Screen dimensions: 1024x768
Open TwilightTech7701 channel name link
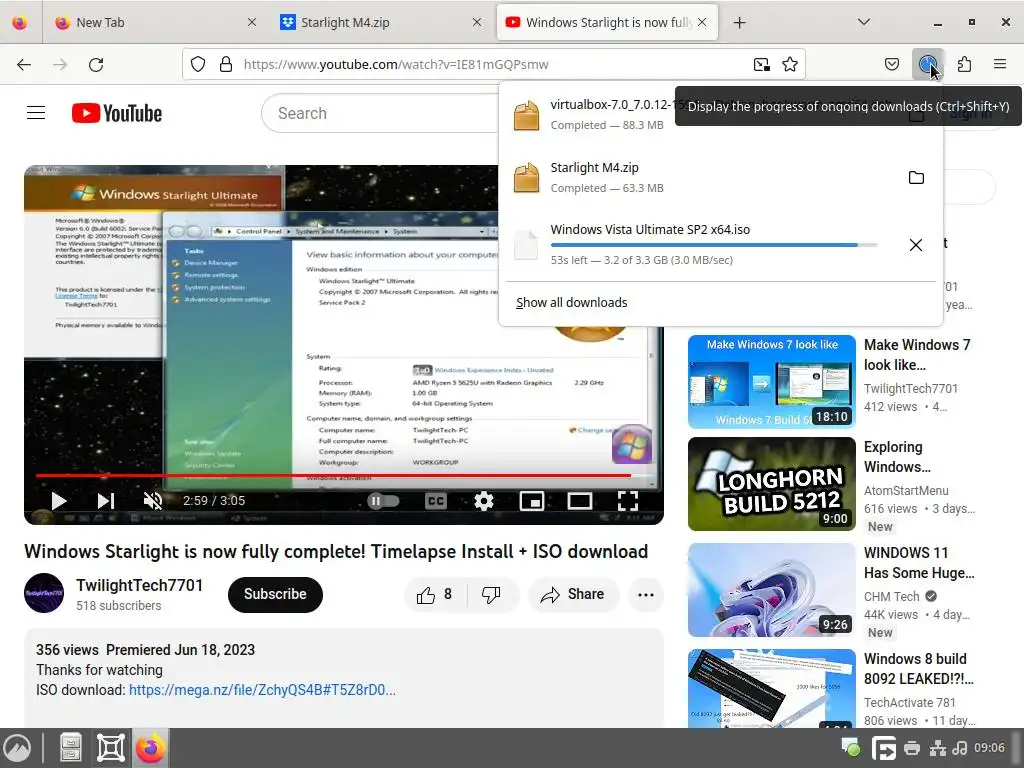point(139,585)
